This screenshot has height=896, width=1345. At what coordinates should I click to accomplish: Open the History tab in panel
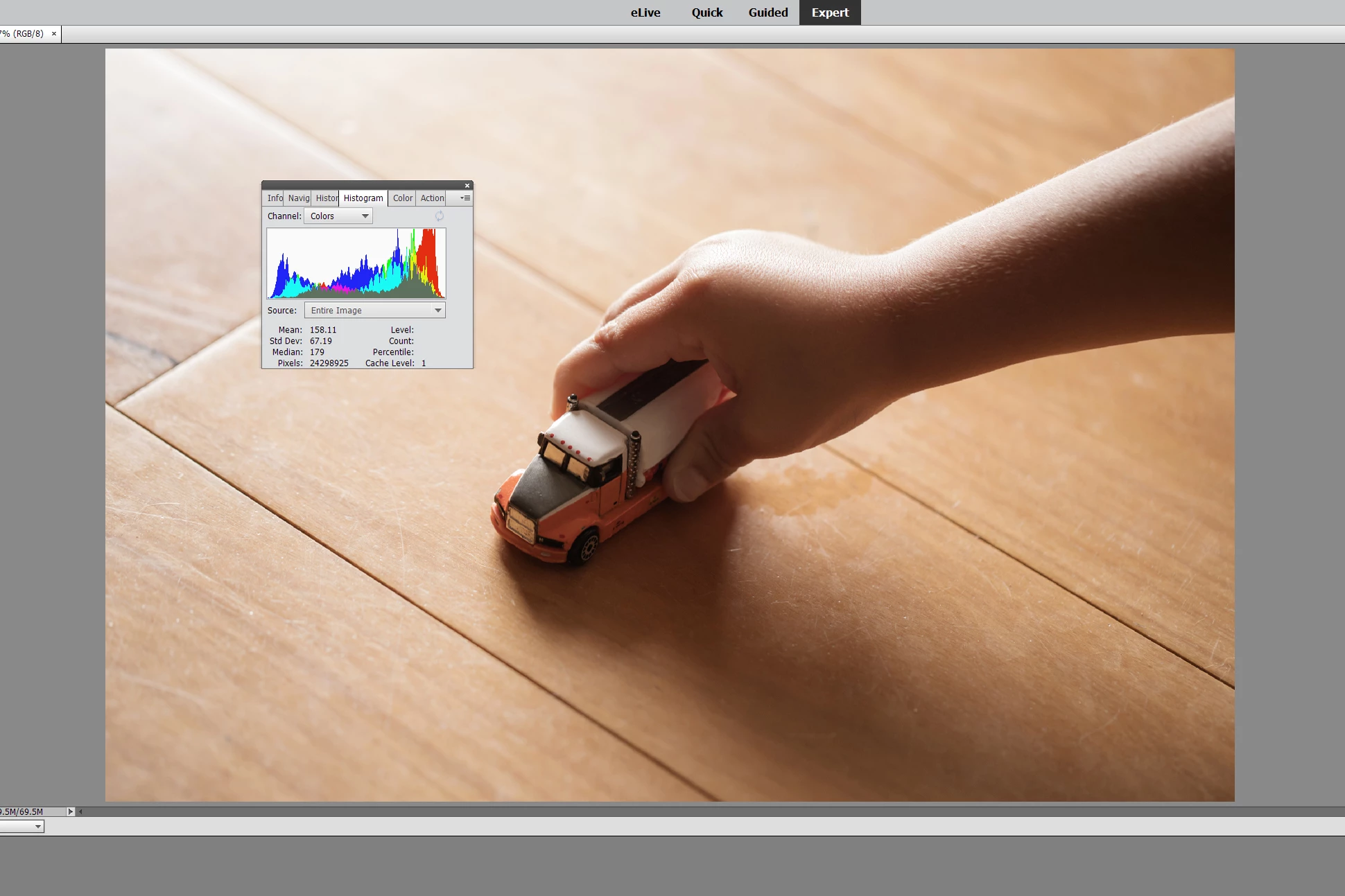coord(326,198)
